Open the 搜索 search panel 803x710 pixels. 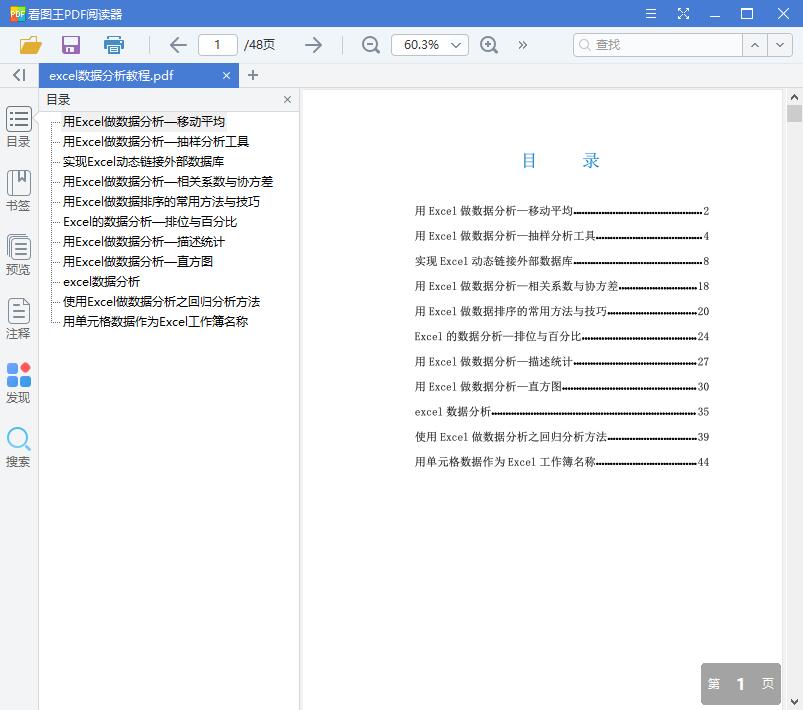[18, 447]
